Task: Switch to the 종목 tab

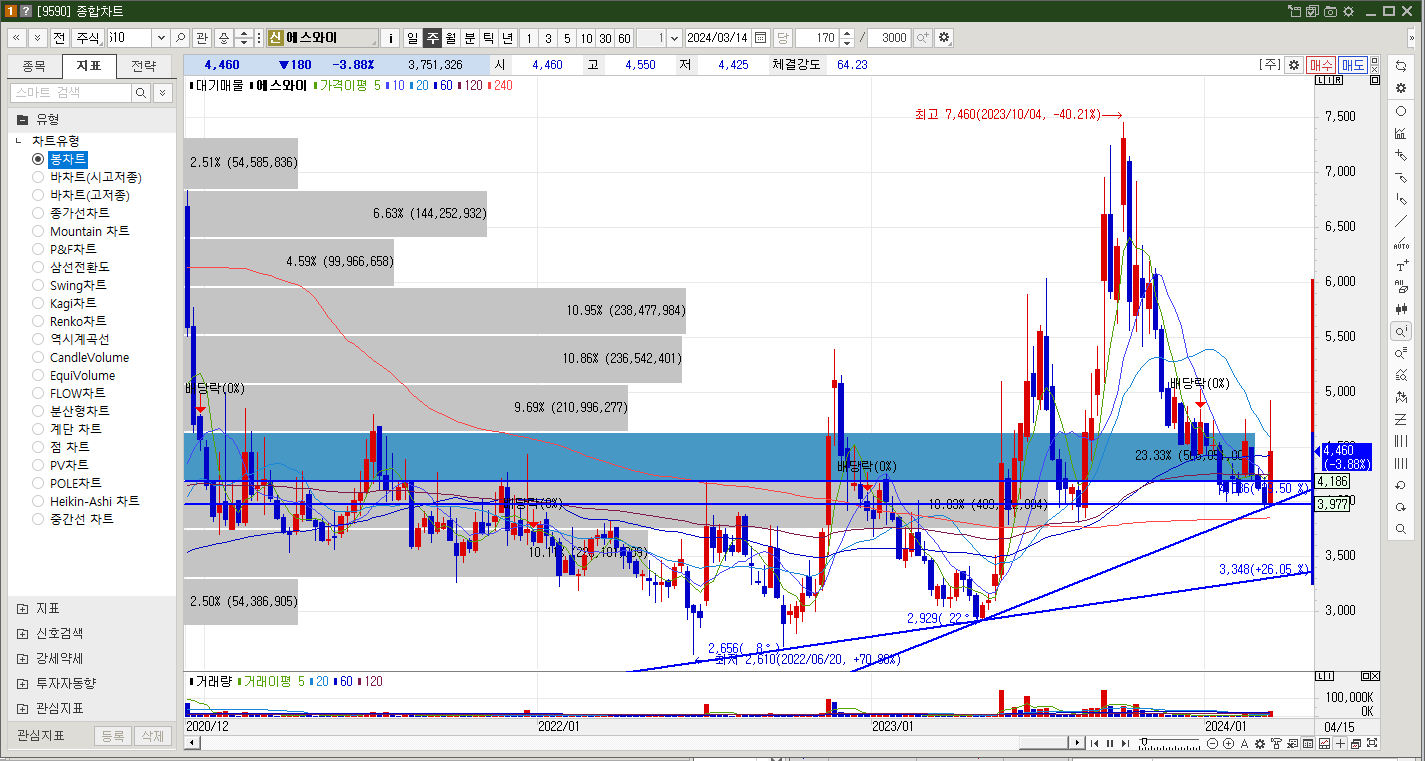Action: point(34,66)
